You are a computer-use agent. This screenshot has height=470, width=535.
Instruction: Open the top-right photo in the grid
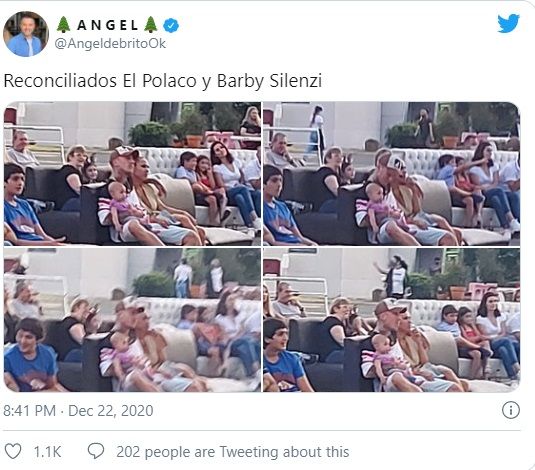coord(391,173)
